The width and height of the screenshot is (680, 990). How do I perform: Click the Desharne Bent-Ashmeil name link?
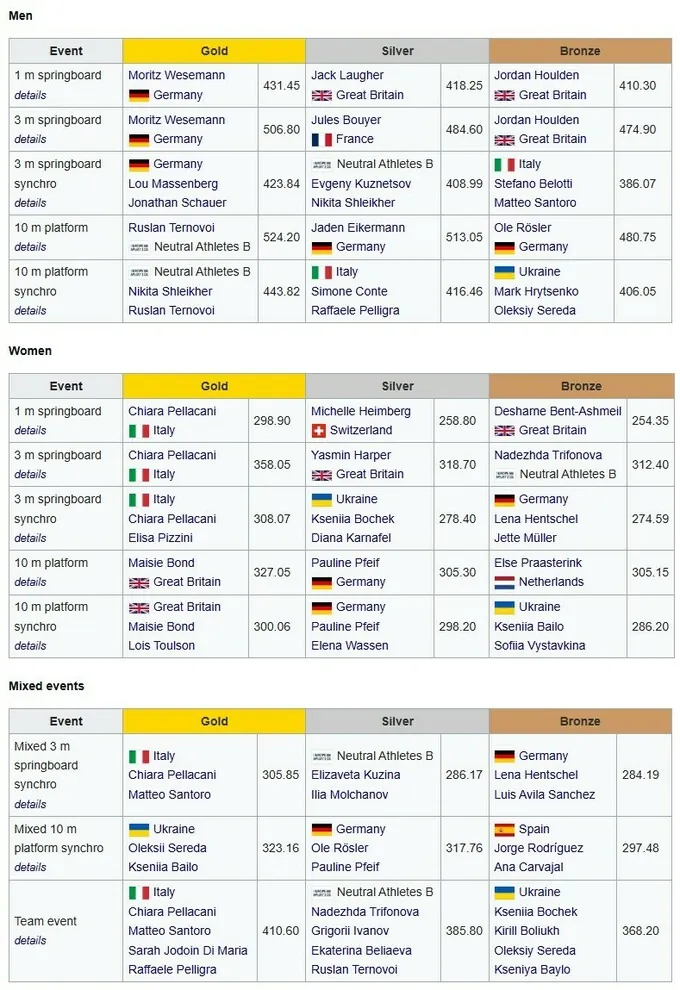[558, 412]
